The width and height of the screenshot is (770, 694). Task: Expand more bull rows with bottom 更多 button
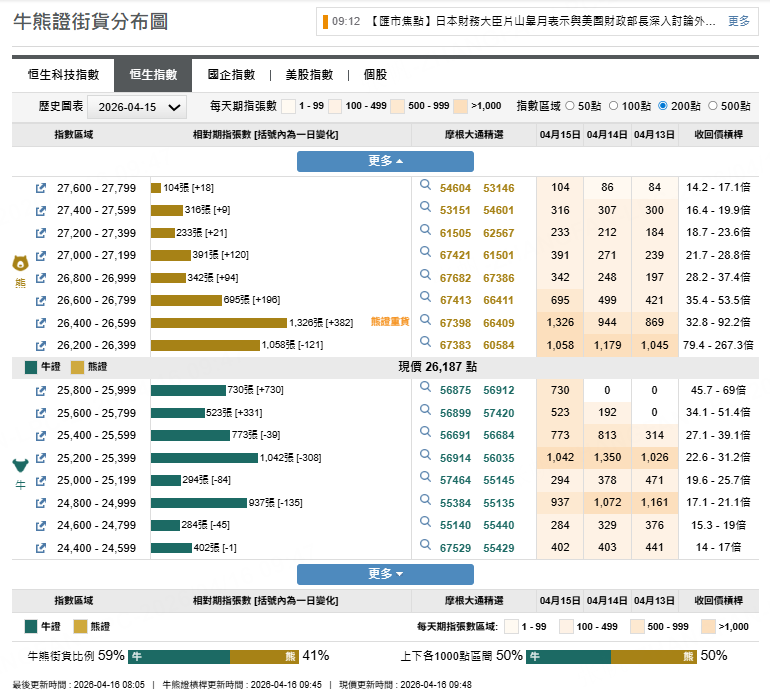coord(385,574)
